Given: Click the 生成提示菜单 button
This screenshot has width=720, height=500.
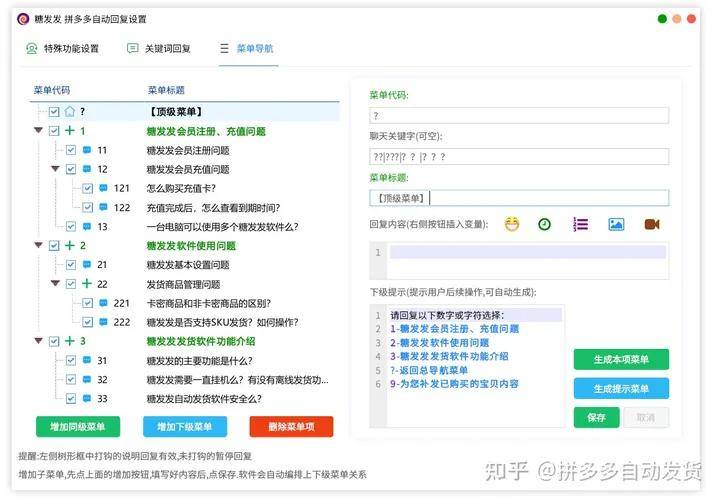Looking at the screenshot, I should point(621,388).
